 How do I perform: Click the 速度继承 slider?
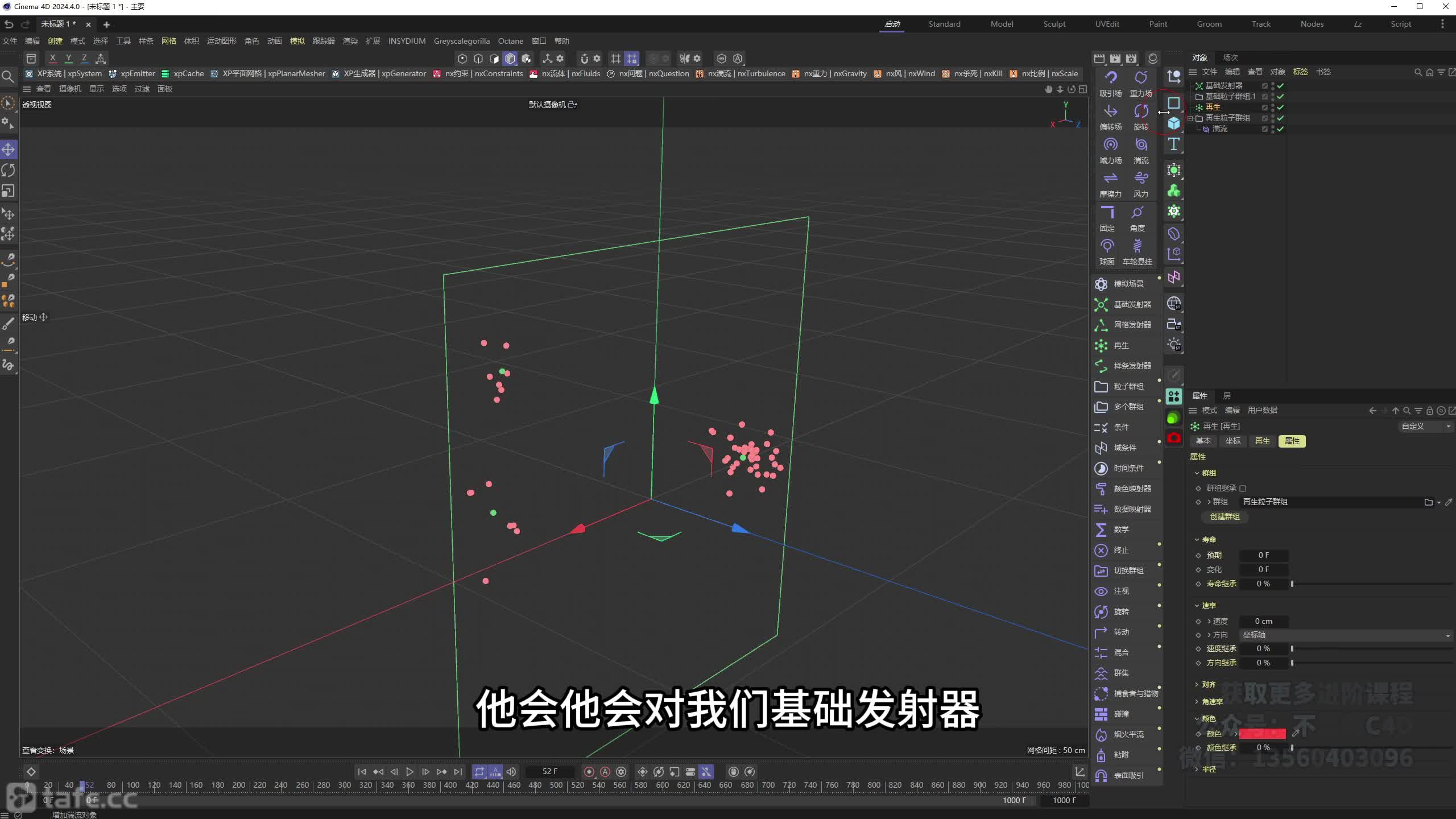coord(1372,649)
